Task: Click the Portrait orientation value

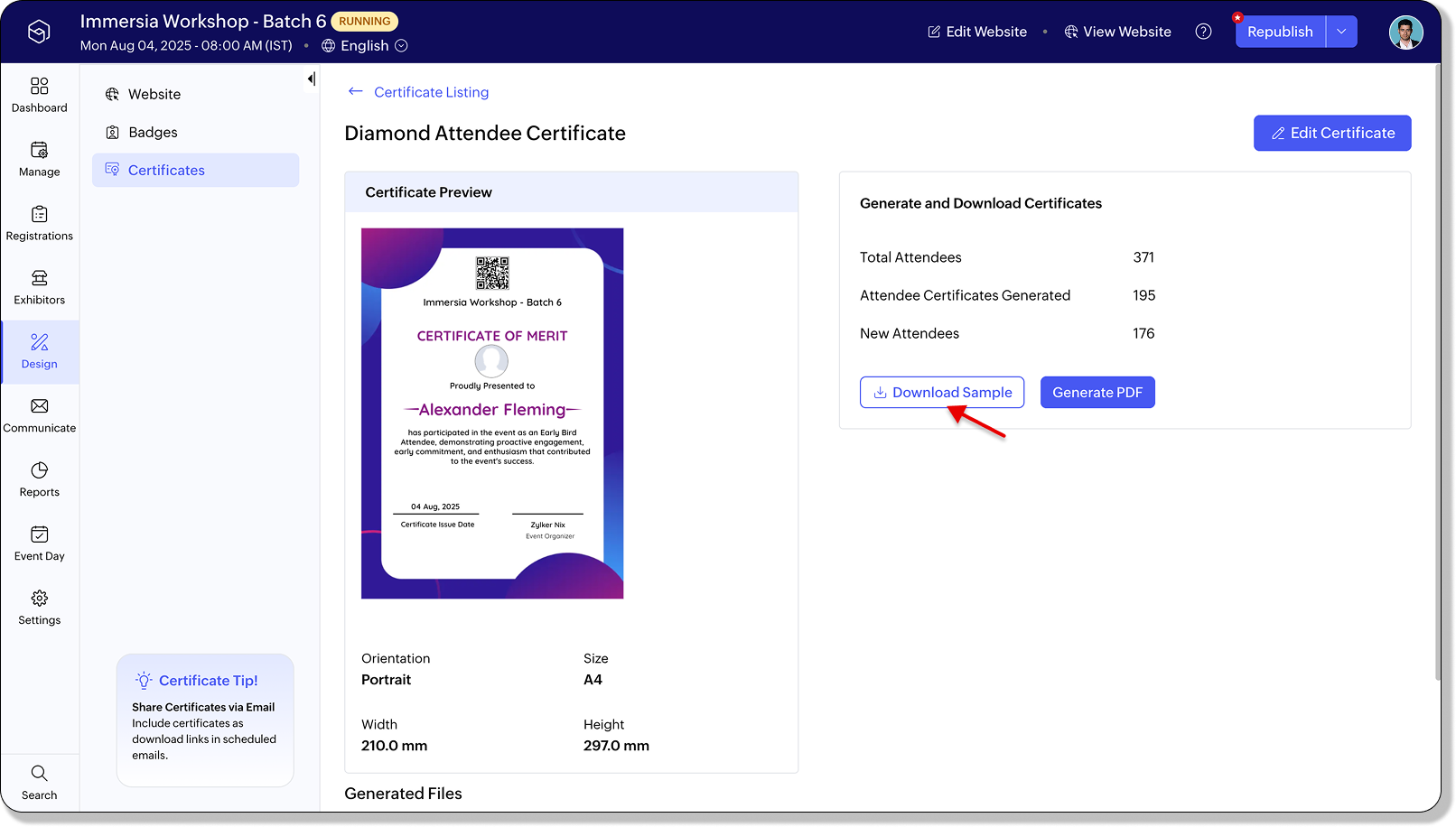Action: pyautogui.click(x=386, y=680)
